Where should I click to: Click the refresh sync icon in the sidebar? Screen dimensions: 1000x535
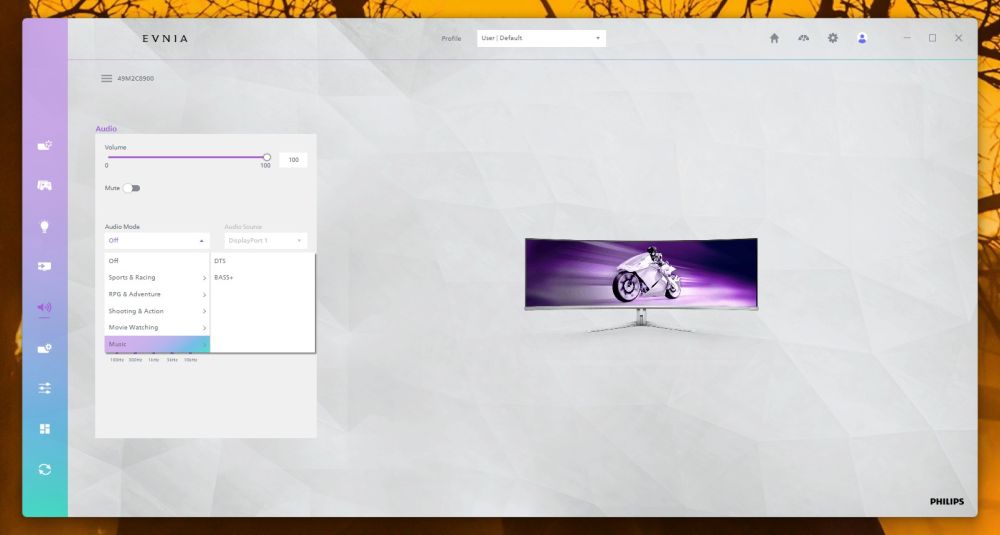coord(44,469)
